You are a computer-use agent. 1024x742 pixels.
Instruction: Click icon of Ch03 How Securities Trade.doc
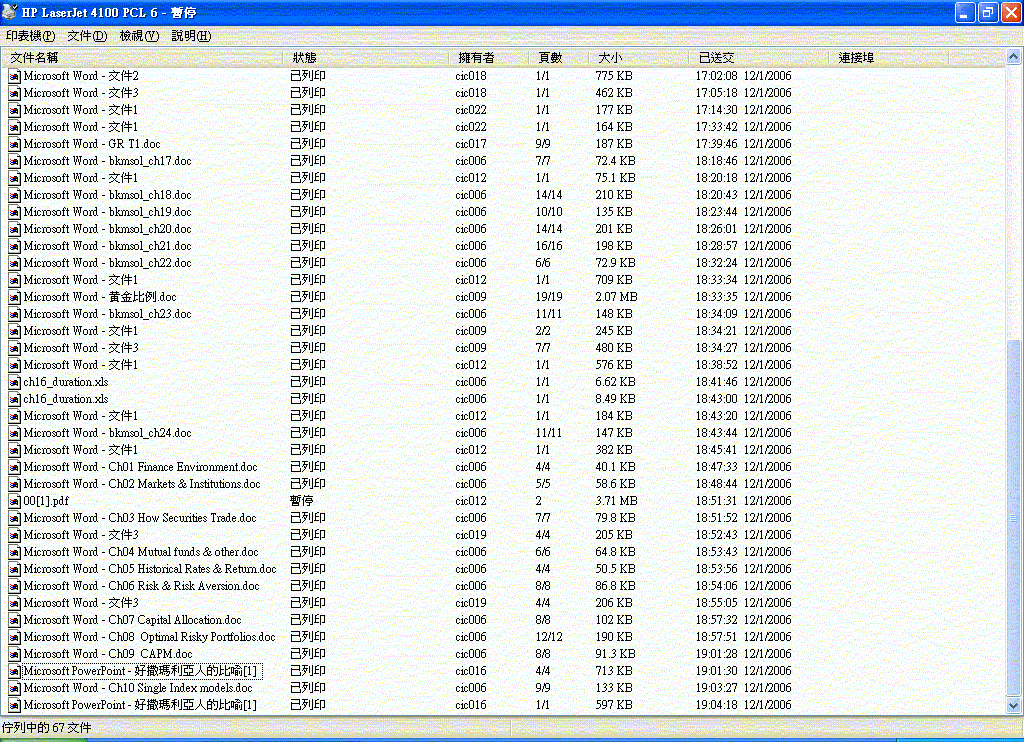[x=14, y=518]
